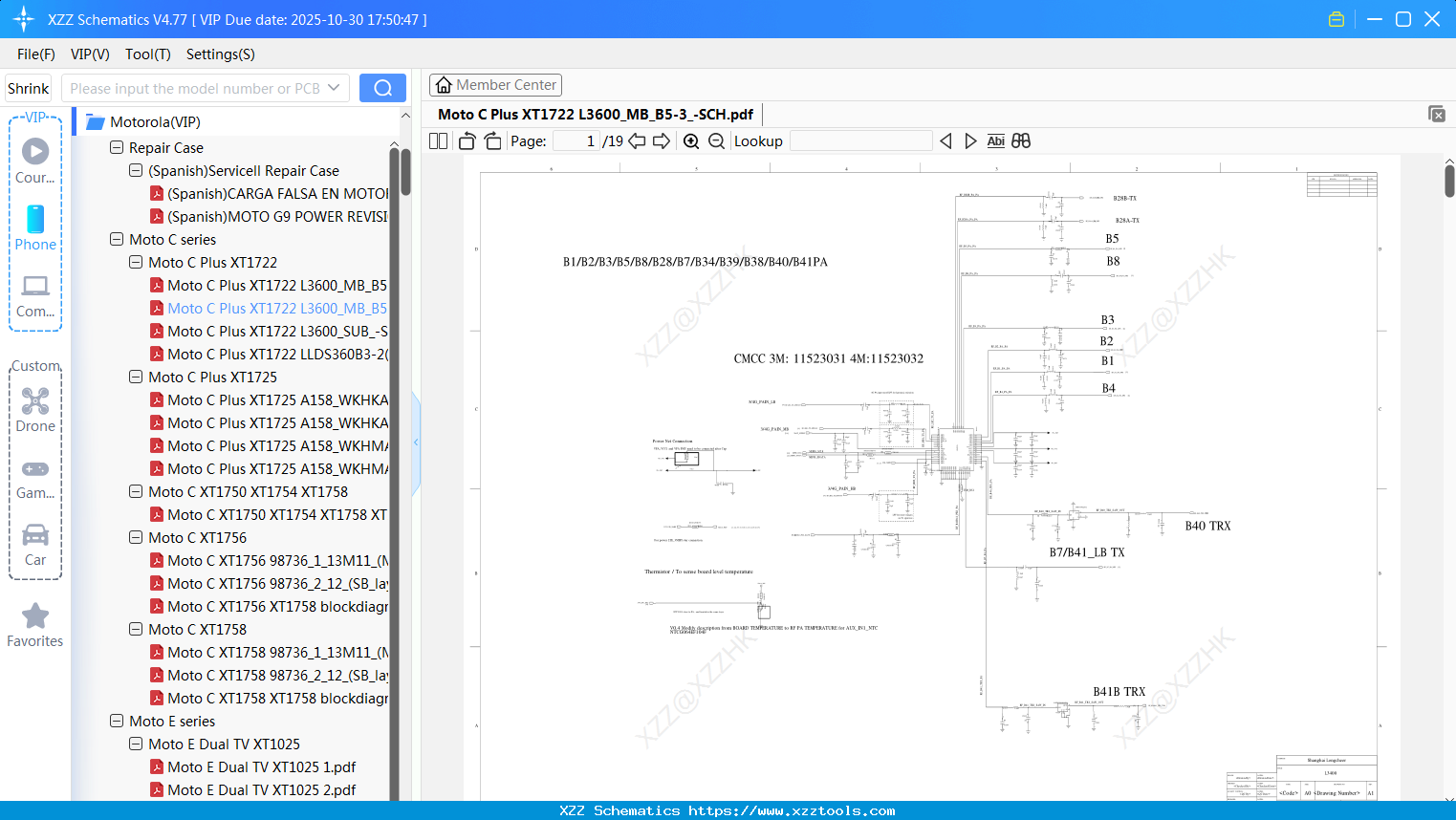This screenshot has width=1456, height=820.
Task: Collapse the Moto E Dual TV XT1025 node
Action: pos(136,744)
